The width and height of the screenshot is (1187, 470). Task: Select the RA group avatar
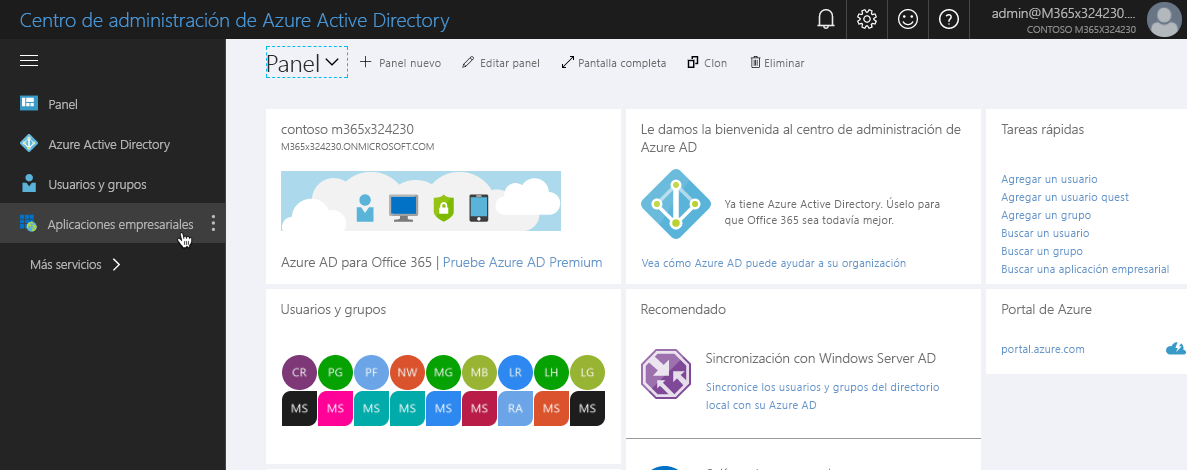point(516,408)
